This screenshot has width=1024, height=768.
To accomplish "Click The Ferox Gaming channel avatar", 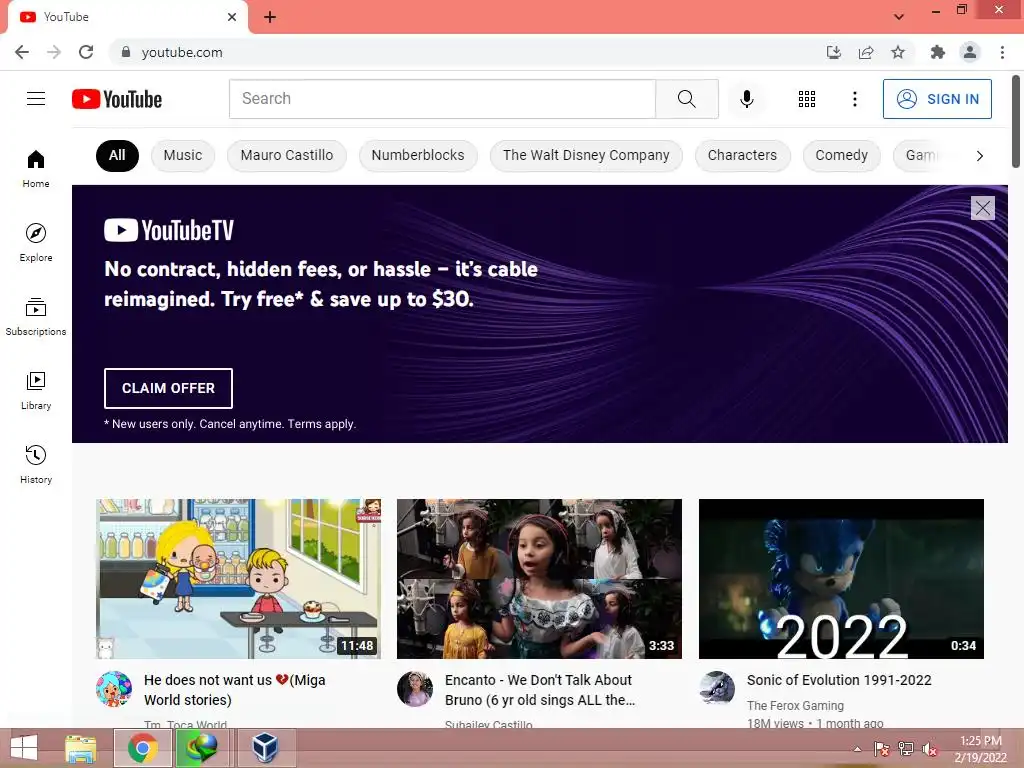I will click(x=716, y=689).
